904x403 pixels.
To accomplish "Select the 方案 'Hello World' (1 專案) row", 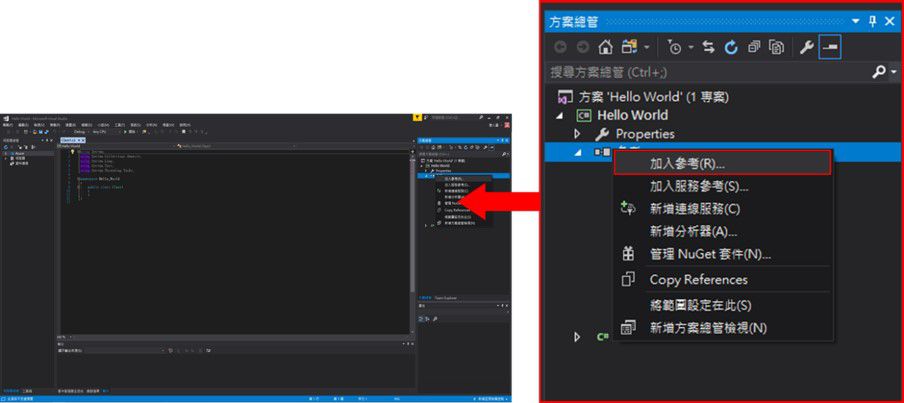I will pyautogui.click(x=722, y=96).
